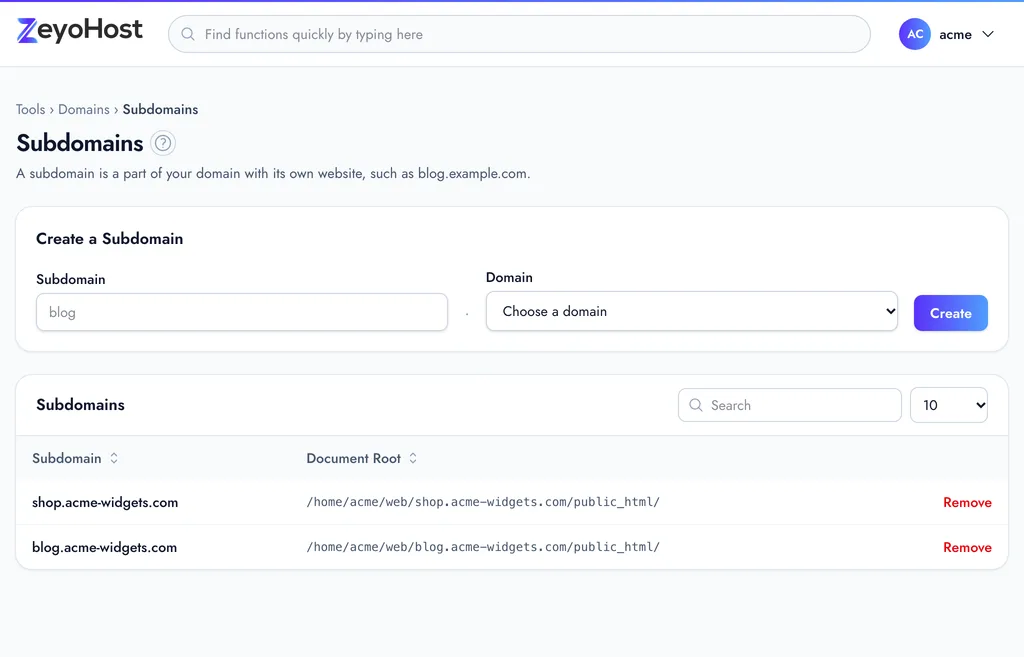
Task: Toggle the Document Root column sort arrows
Action: (413, 458)
